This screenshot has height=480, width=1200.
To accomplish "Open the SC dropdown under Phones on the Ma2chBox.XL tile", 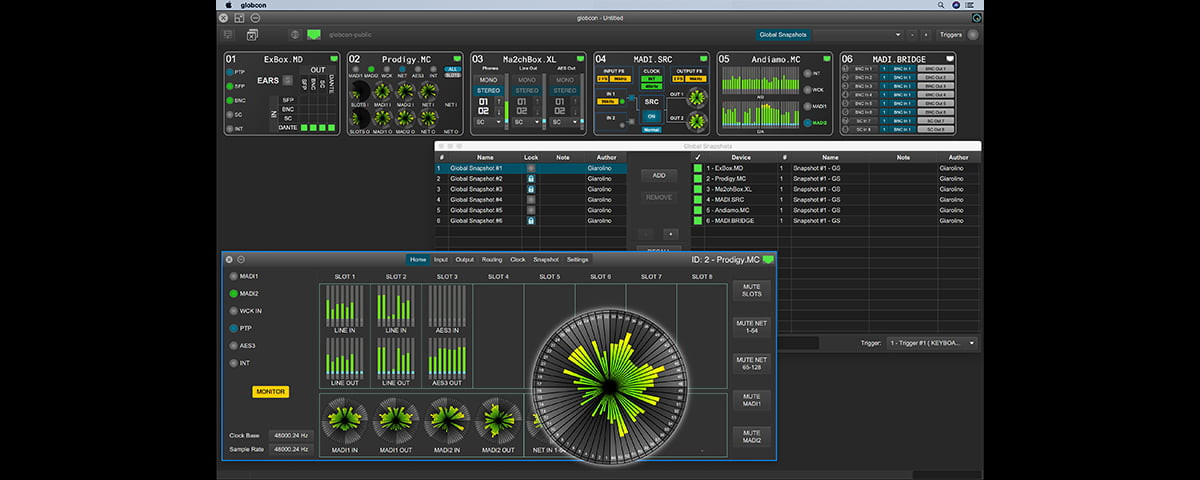I will click(488, 122).
